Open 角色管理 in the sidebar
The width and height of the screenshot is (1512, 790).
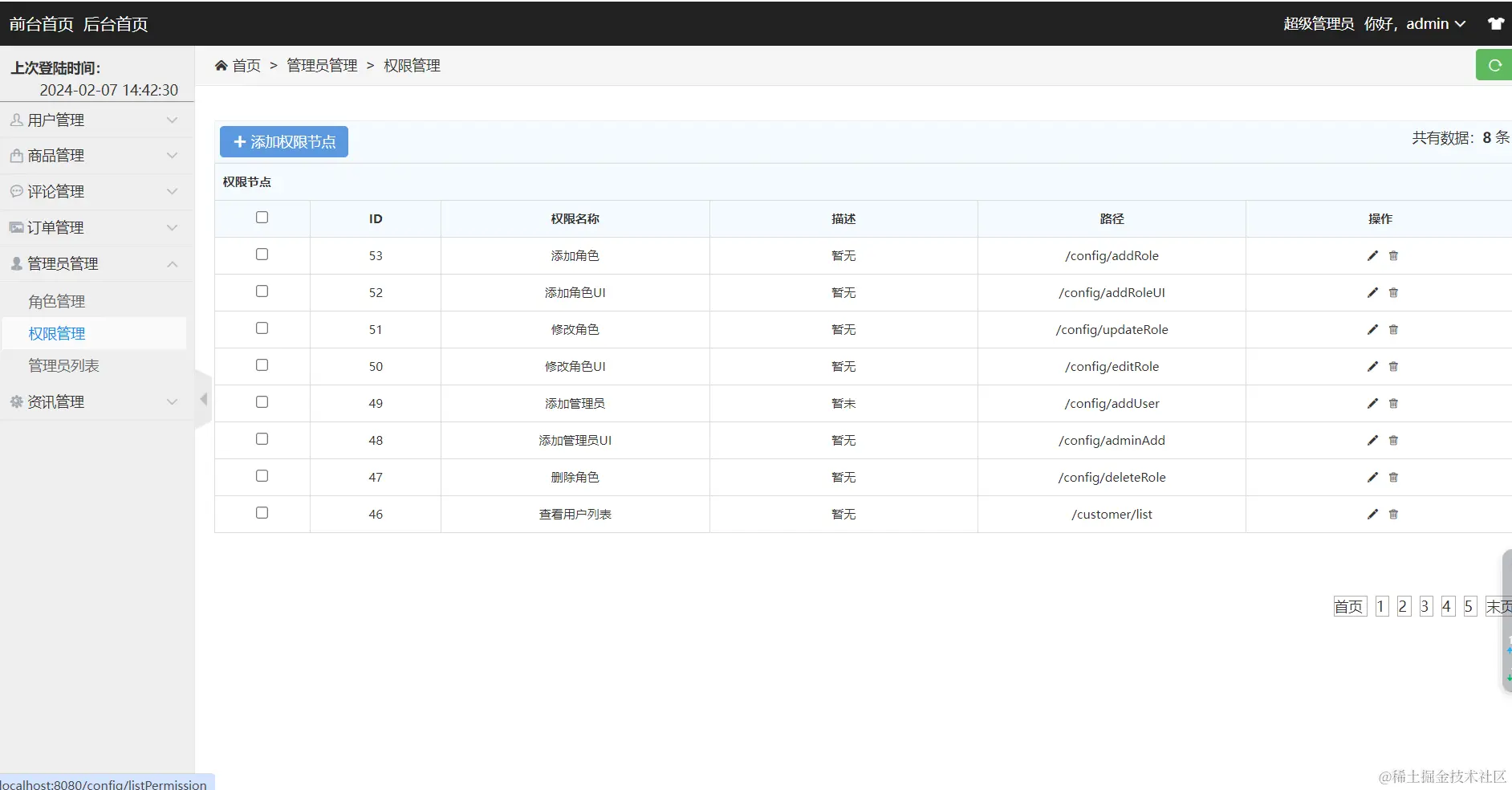click(57, 302)
